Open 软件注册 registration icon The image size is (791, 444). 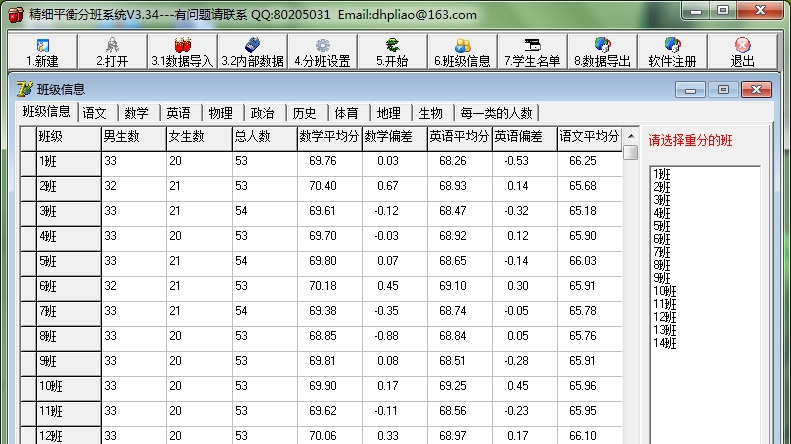672,52
